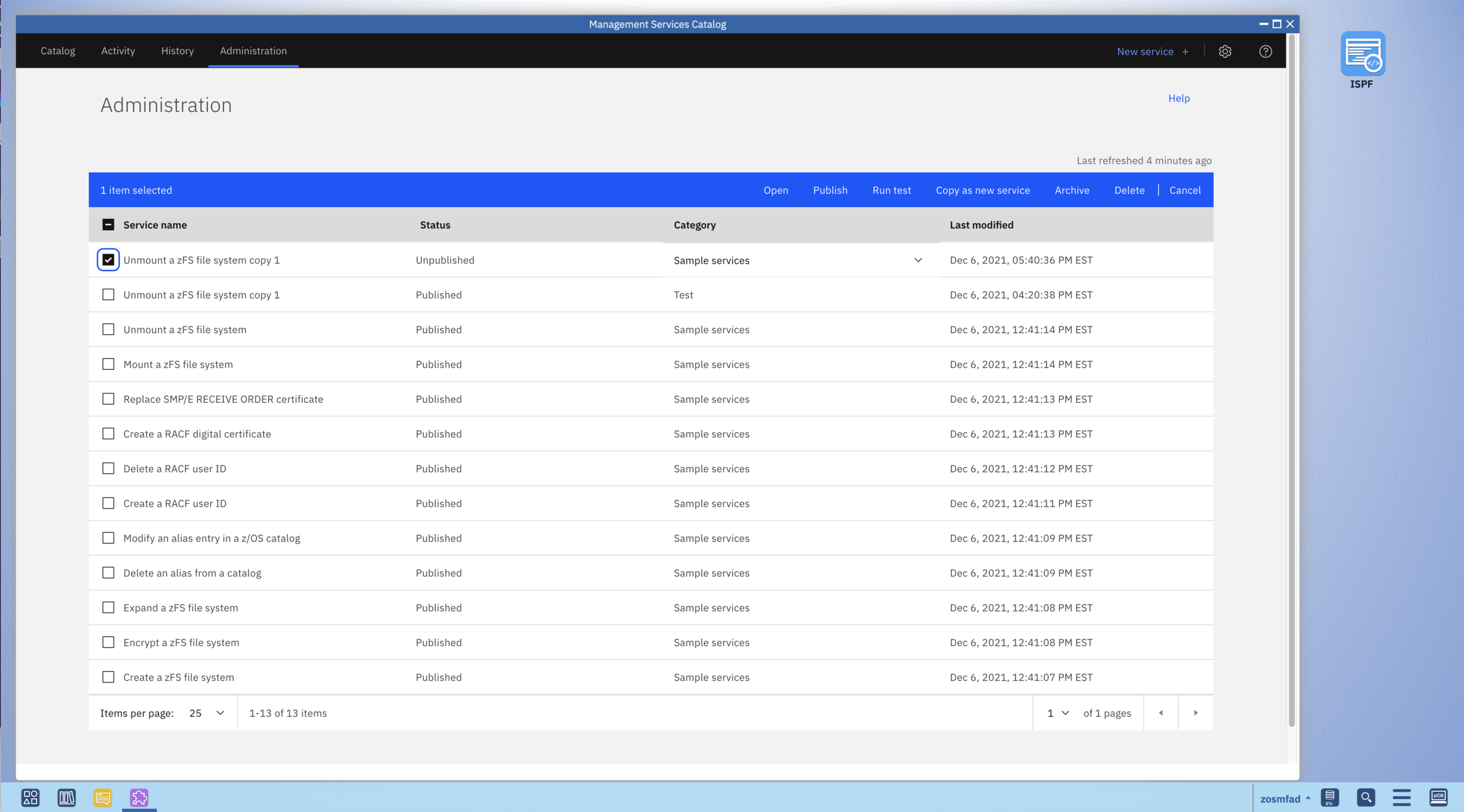Uncheck the Unpublished Unmount zFS copy 1 row
Image resolution: width=1464 pixels, height=812 pixels.
pos(108,260)
